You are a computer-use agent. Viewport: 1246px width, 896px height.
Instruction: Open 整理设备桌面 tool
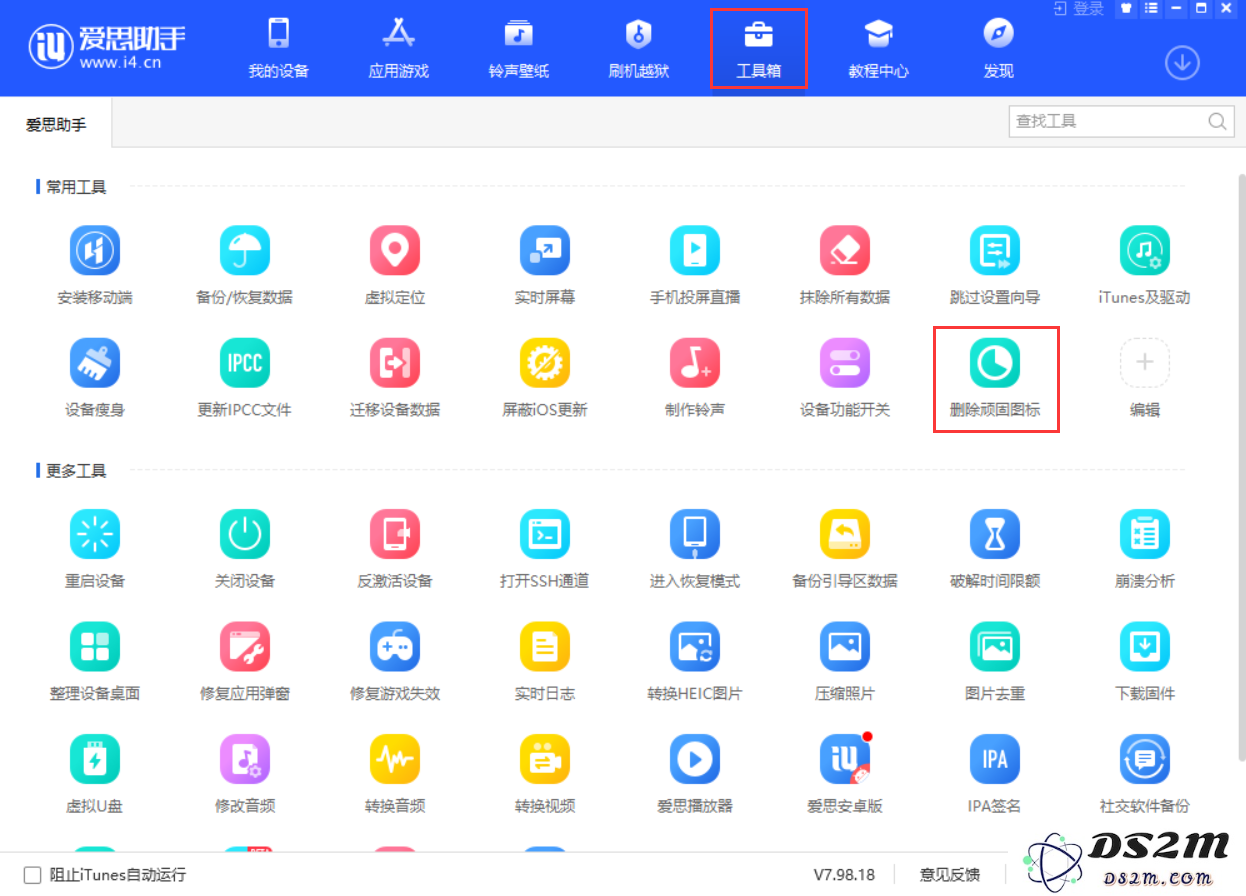click(x=95, y=661)
